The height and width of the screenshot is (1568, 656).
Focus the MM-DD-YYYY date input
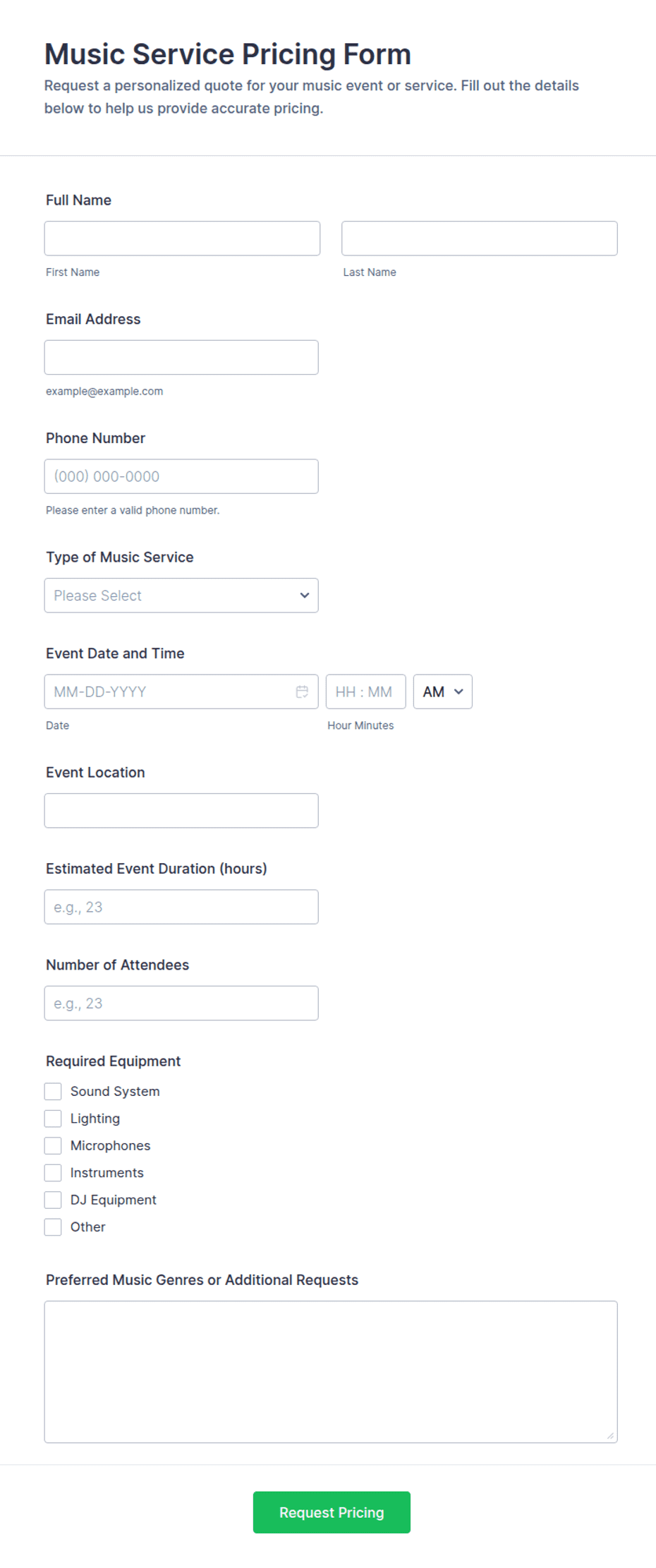181,692
